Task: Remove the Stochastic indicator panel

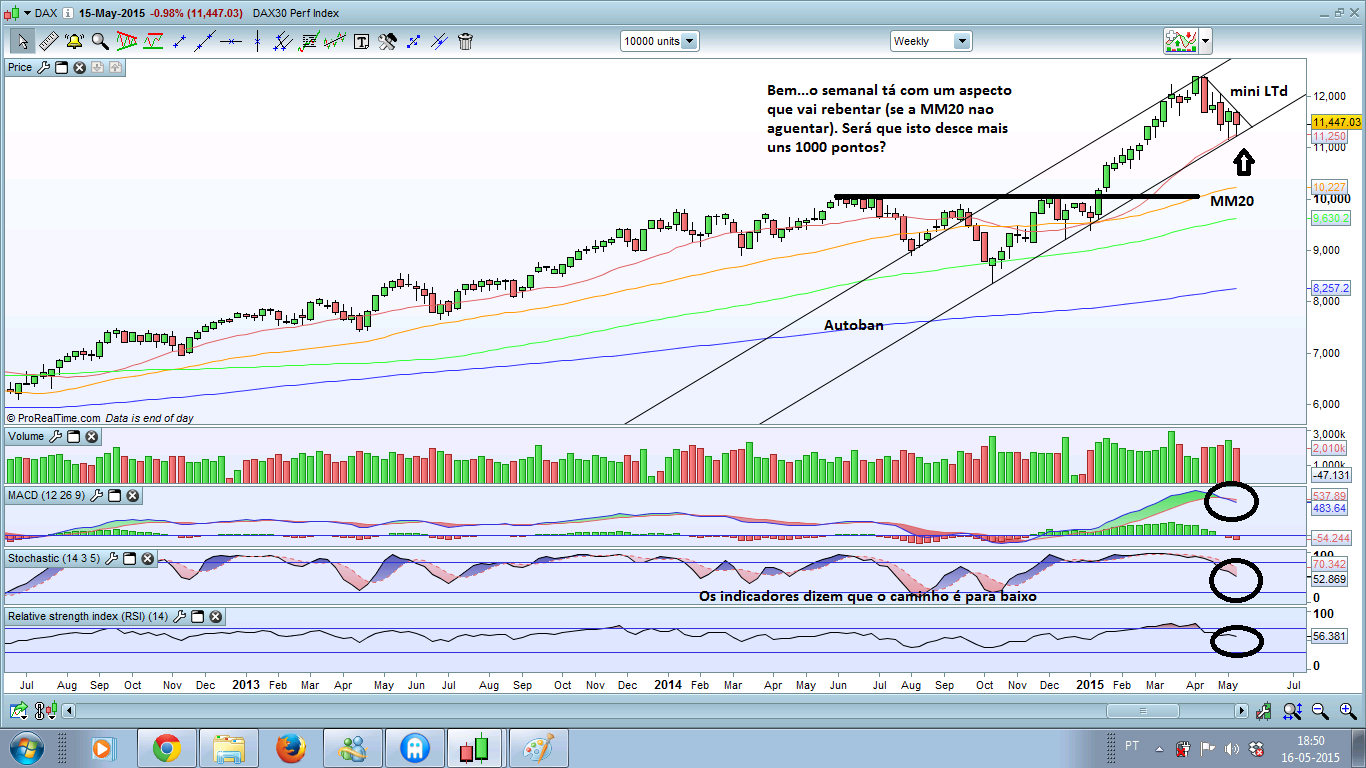Action: click(146, 557)
